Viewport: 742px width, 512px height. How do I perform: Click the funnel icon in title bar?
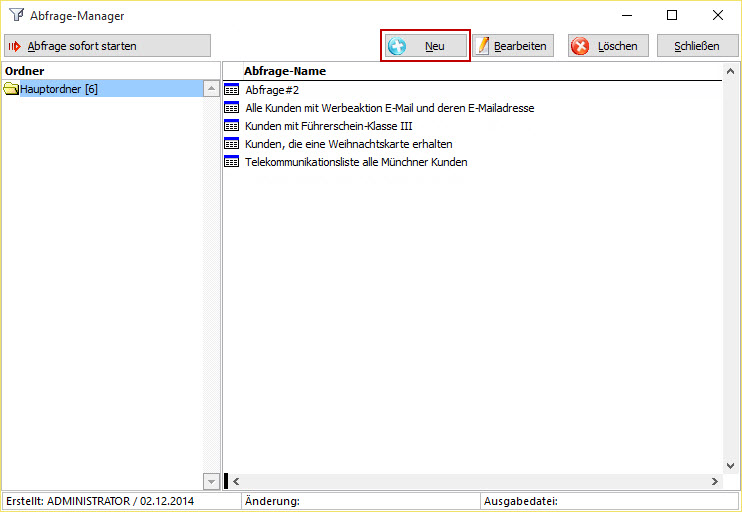[16, 16]
